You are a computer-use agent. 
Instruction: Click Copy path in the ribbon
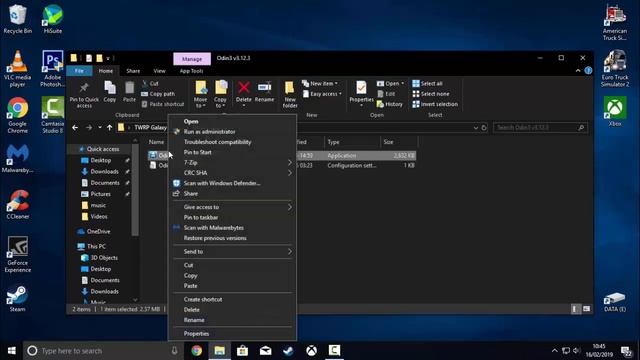coord(158,94)
